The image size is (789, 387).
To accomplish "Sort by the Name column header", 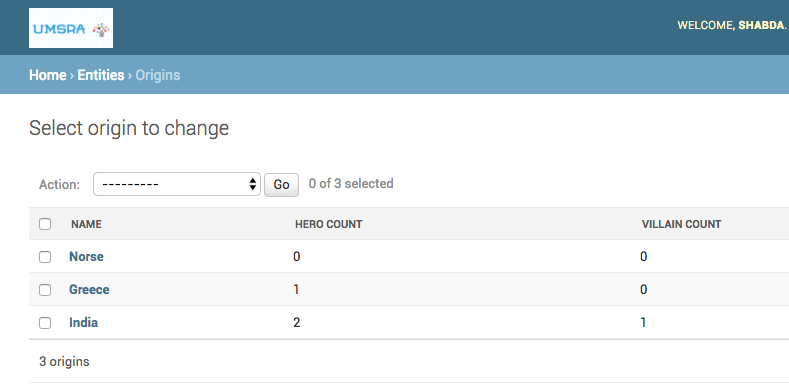I will pyautogui.click(x=86, y=224).
